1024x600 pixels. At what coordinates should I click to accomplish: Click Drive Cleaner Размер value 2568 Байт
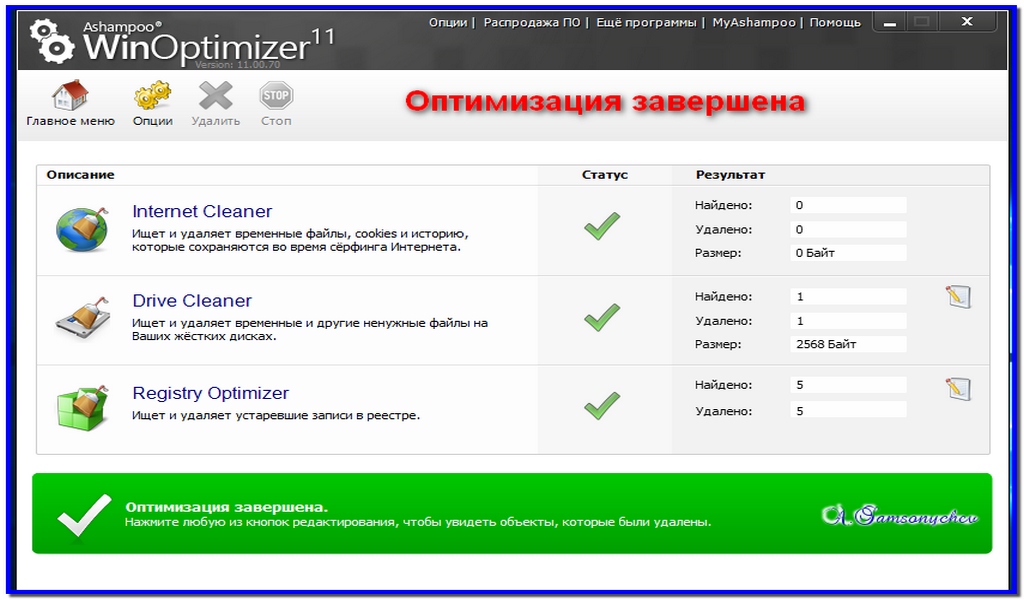coord(848,344)
